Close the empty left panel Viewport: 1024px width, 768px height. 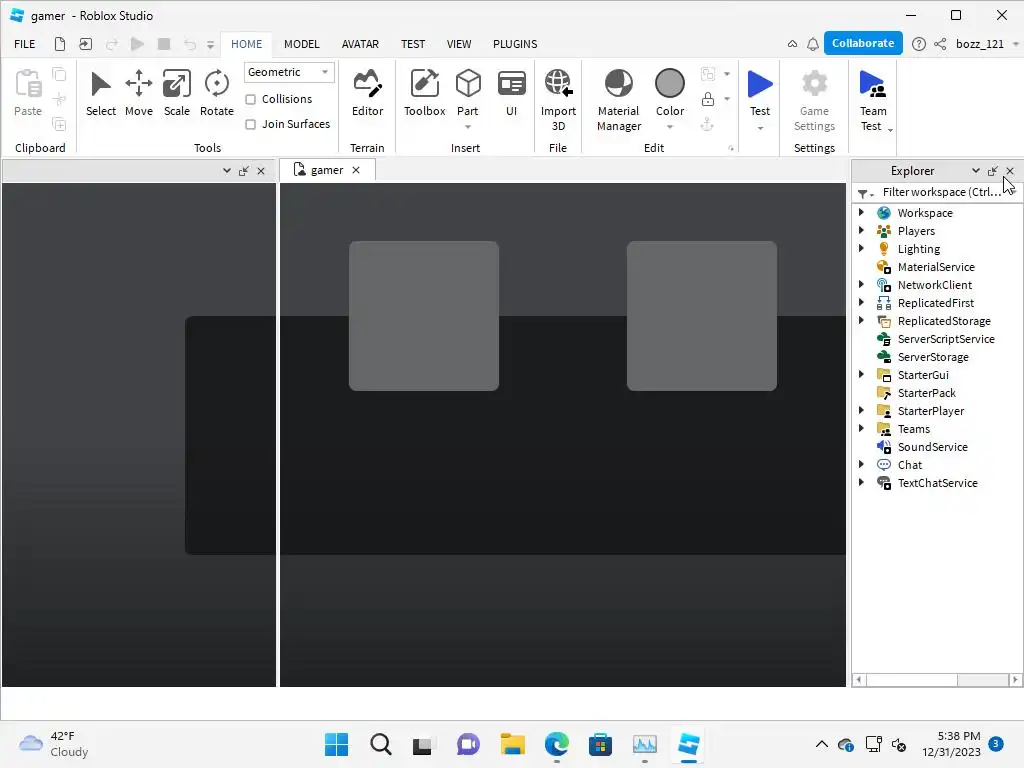tap(261, 171)
